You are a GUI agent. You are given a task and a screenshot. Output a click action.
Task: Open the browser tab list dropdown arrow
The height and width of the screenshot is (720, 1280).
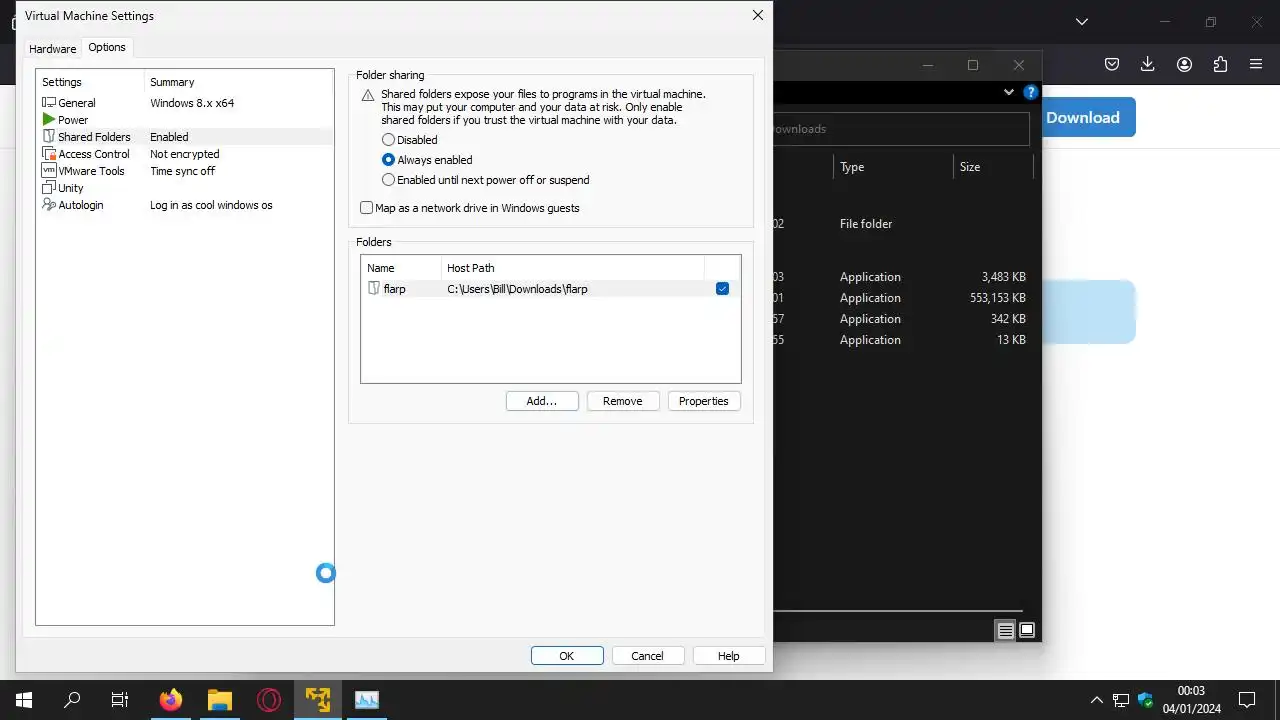click(x=1081, y=21)
